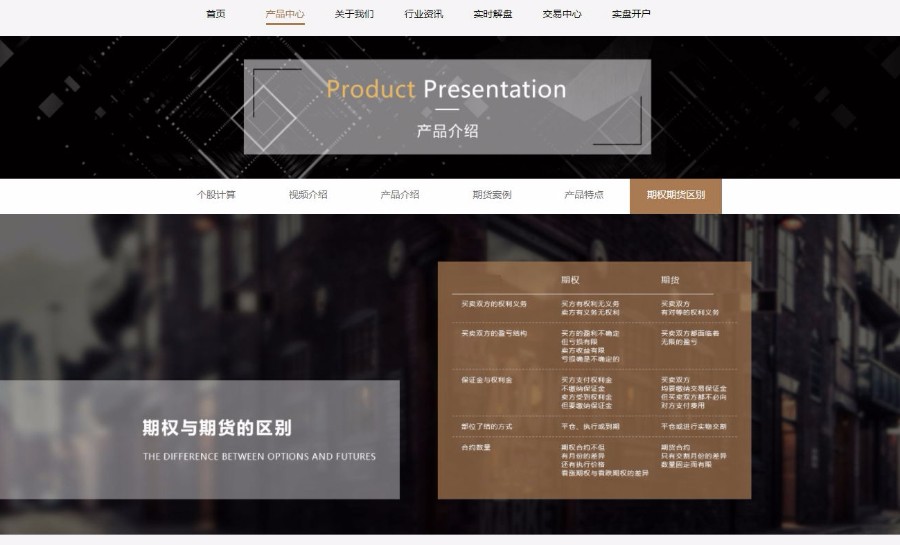Viewport: 900px width, 545px height.
Task: Show the 产品特点 tab
Action: (x=584, y=195)
